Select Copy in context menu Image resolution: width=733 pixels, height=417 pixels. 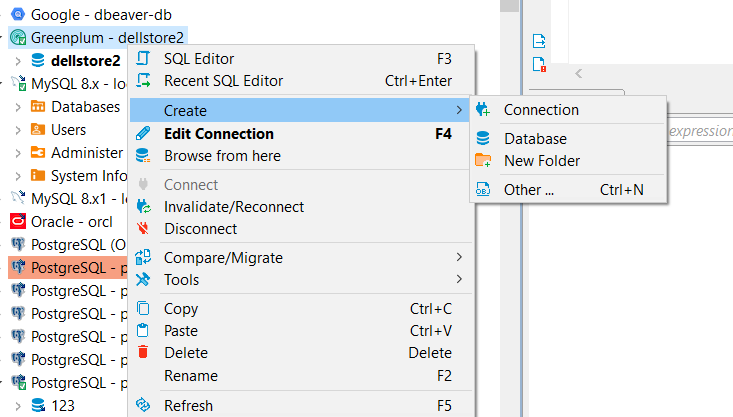302,309
